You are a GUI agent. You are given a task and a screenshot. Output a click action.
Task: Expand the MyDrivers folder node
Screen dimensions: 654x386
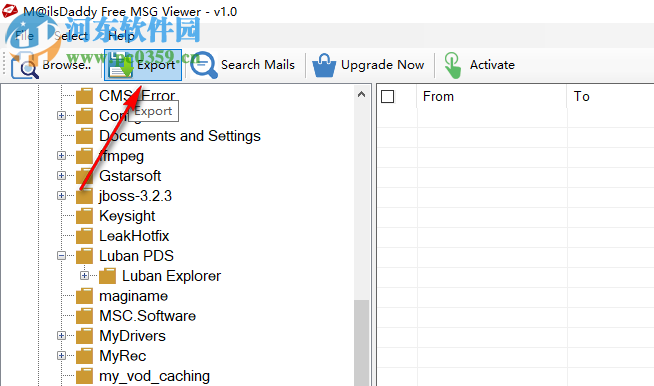[x=61, y=336]
